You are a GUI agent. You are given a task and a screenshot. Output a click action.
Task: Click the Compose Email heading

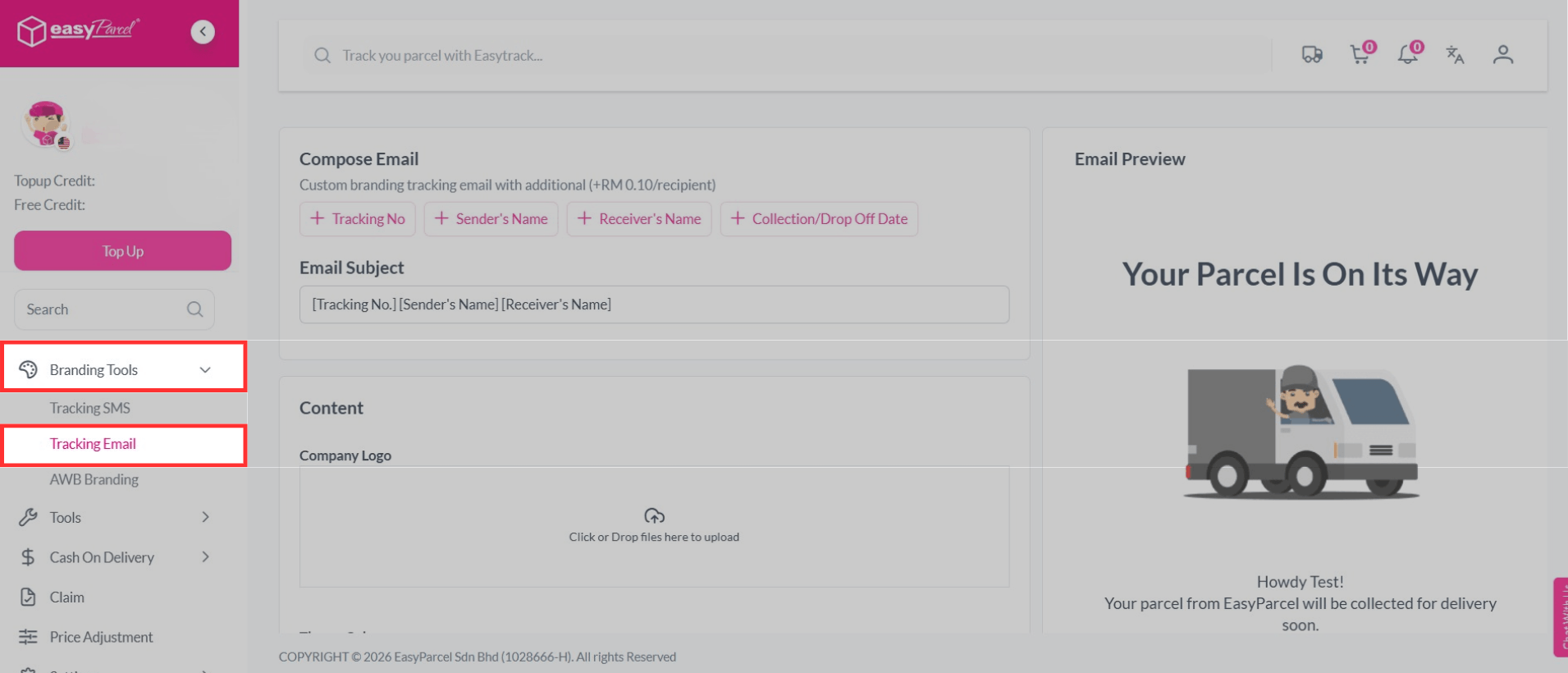click(359, 159)
